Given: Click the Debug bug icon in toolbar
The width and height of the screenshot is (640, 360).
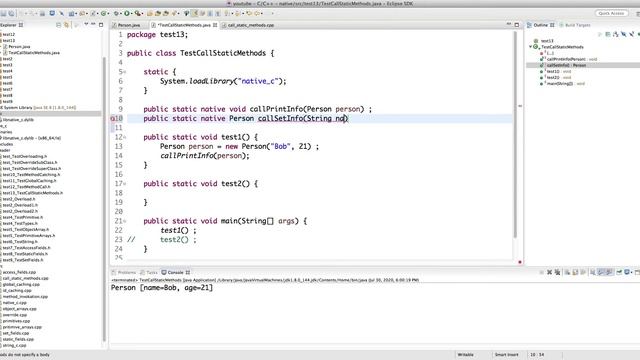Looking at the screenshot, I should (x=116, y=13).
